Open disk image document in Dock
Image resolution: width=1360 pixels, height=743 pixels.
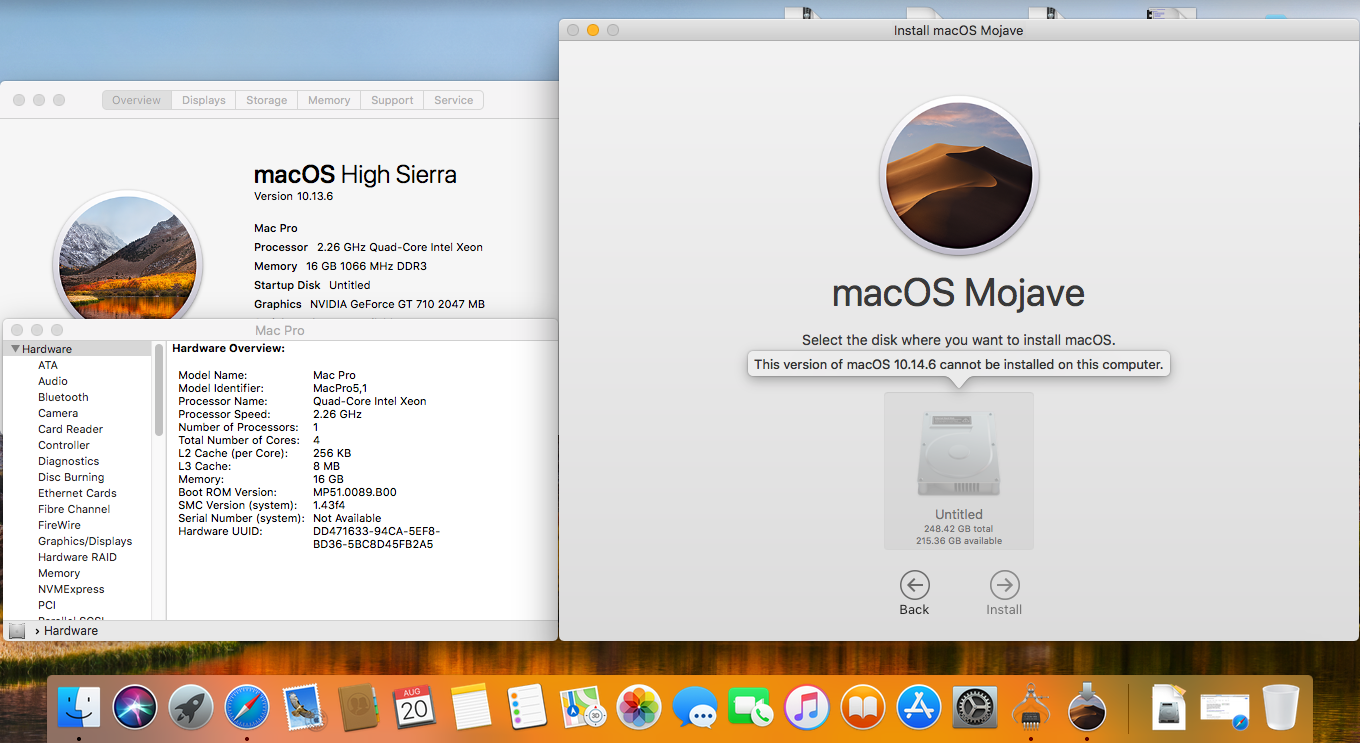(x=1169, y=708)
